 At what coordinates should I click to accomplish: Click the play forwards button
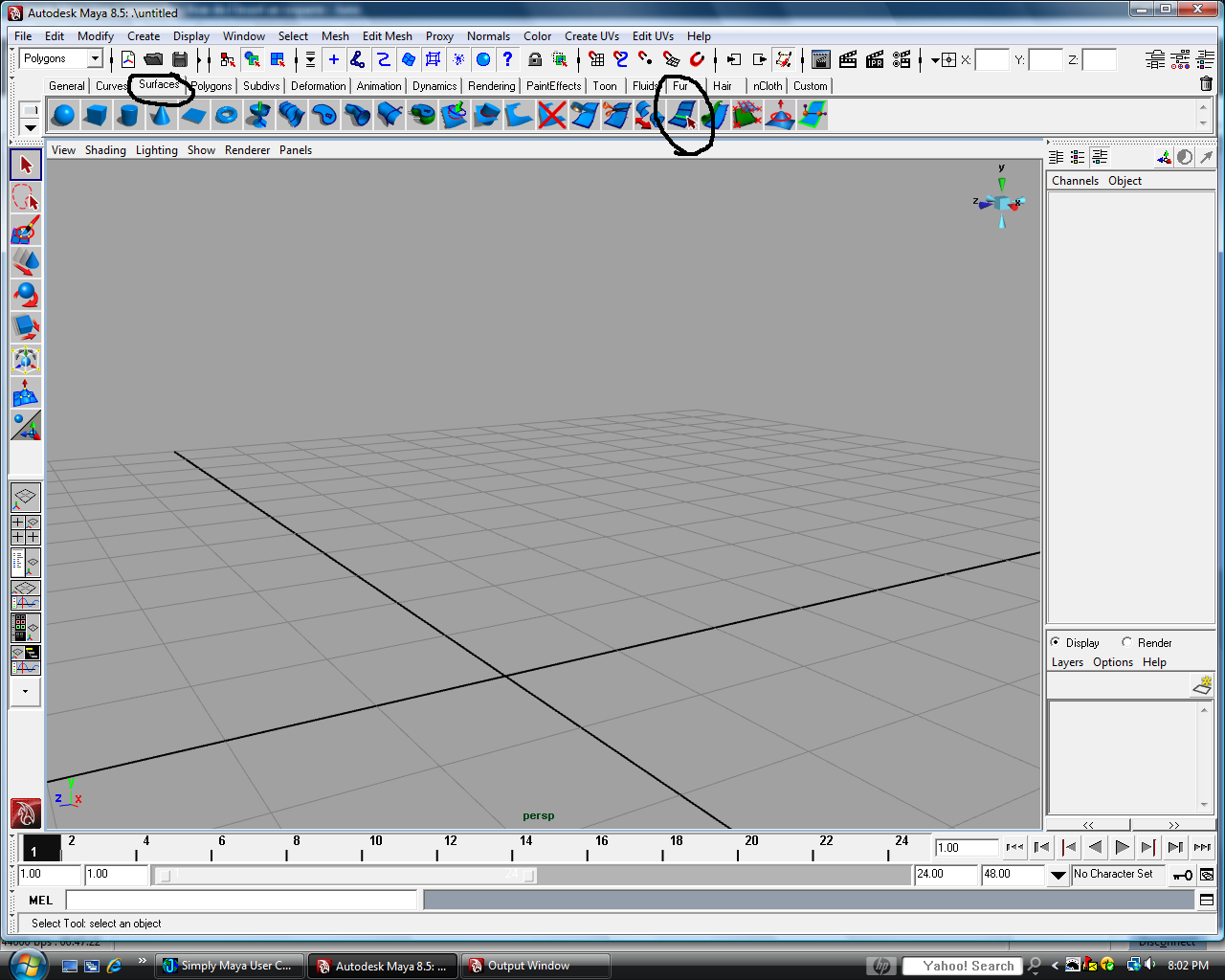[1122, 847]
